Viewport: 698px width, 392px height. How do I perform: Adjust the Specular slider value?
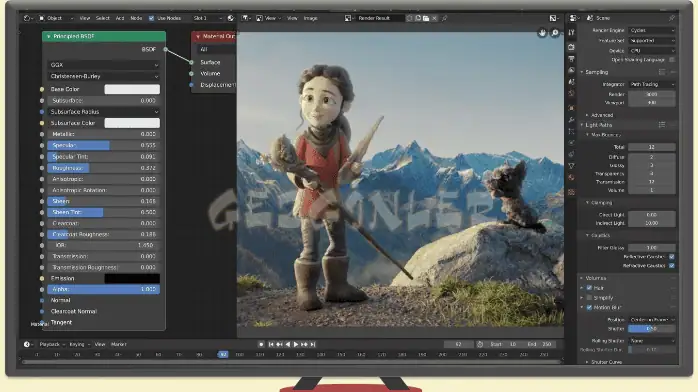point(104,145)
